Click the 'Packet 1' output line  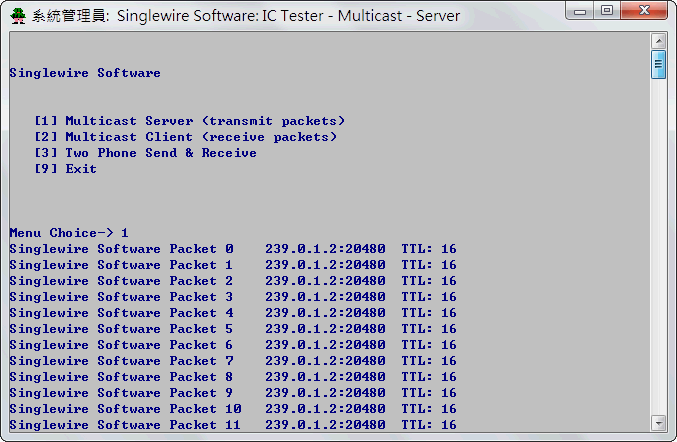(233, 265)
